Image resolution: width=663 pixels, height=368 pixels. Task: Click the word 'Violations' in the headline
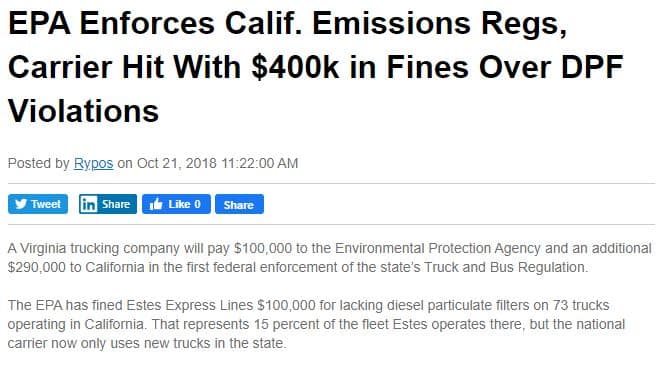coord(83,111)
